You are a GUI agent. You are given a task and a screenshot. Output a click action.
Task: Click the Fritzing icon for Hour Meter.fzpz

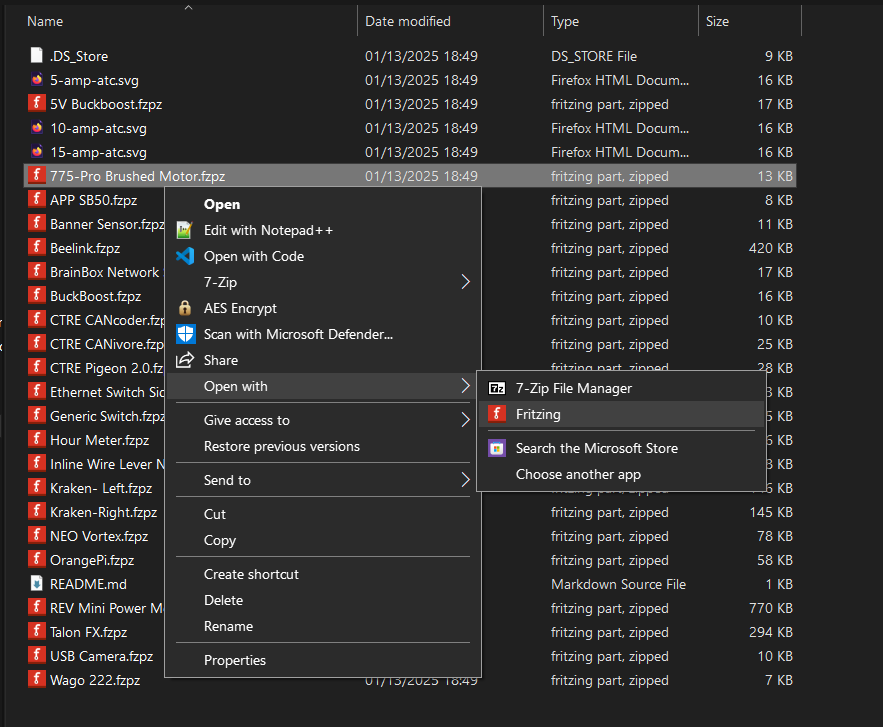click(x=37, y=440)
